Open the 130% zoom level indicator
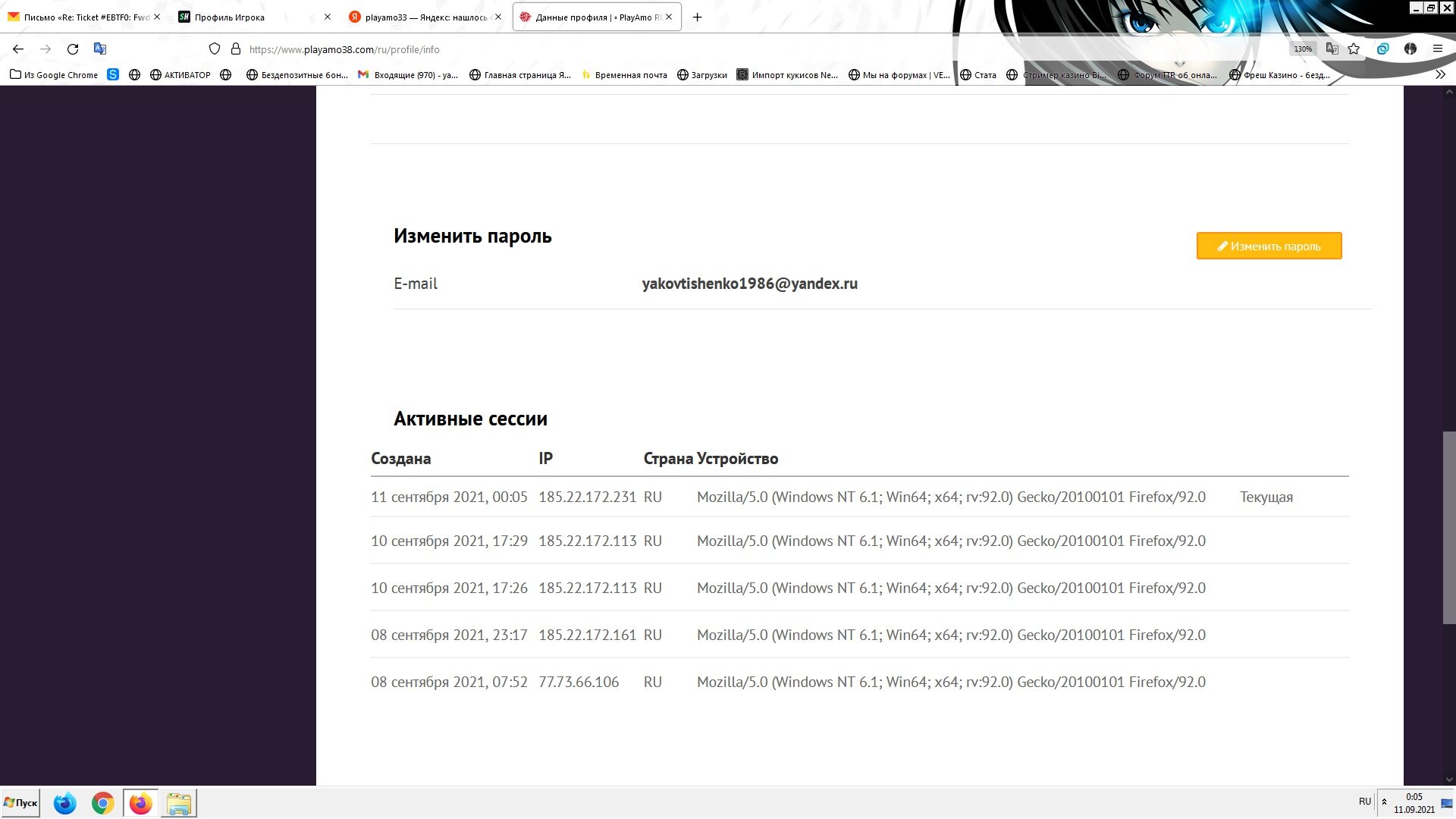Viewport: 1456px width, 819px height. 1303,49
